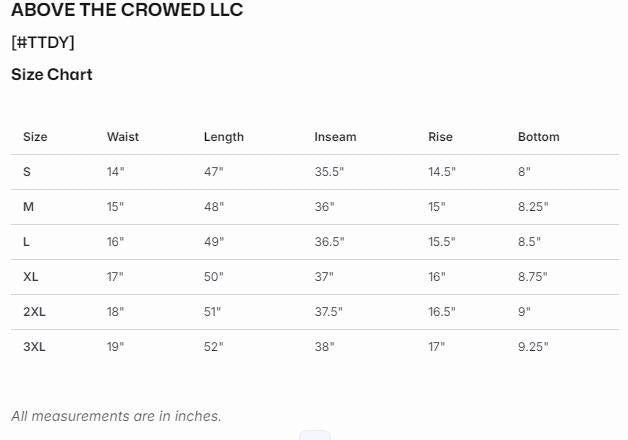Select the Rise column header
This screenshot has height=440, width=628.
(x=440, y=137)
